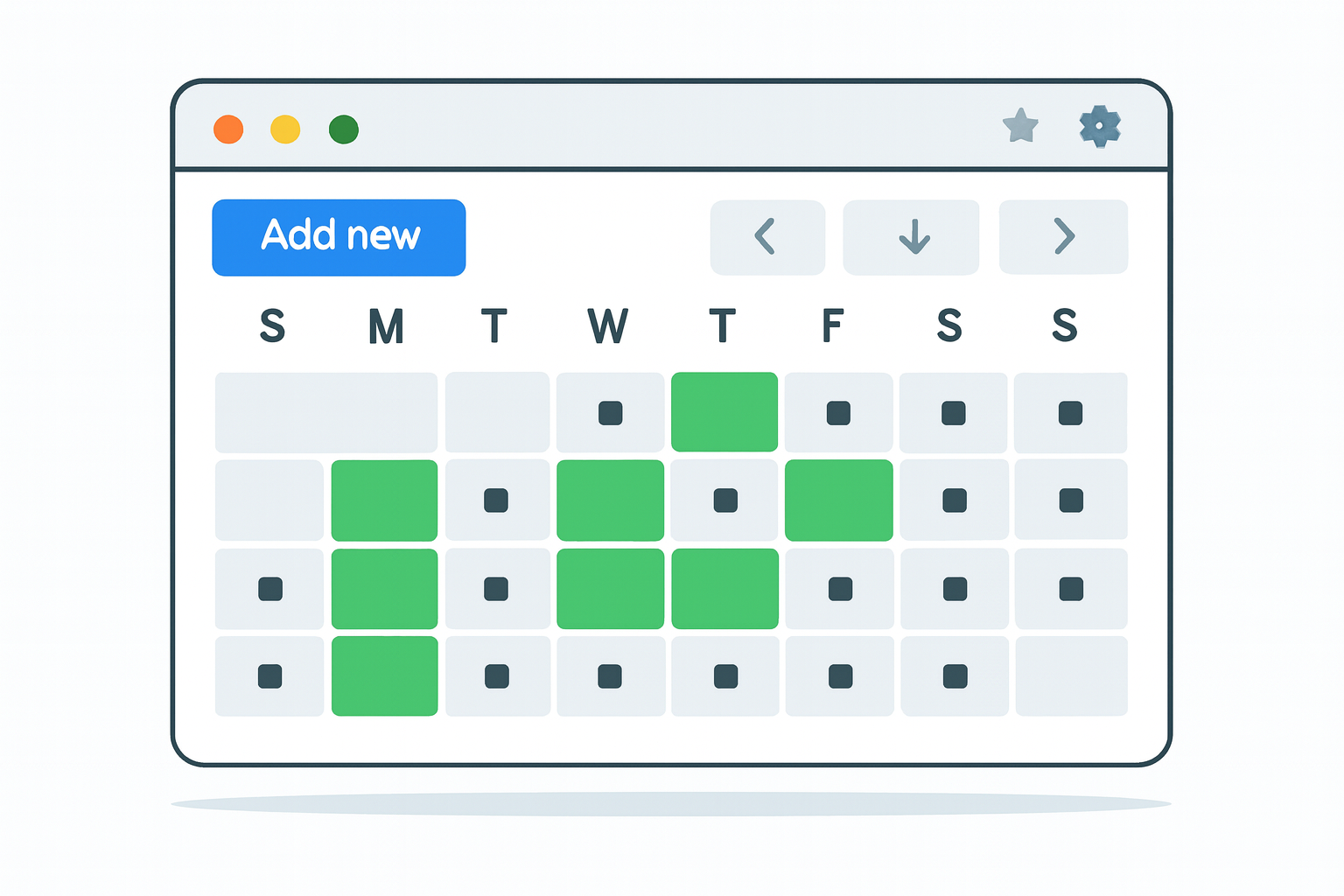Click the down arrow button
1344x896 pixels.
[x=911, y=237]
